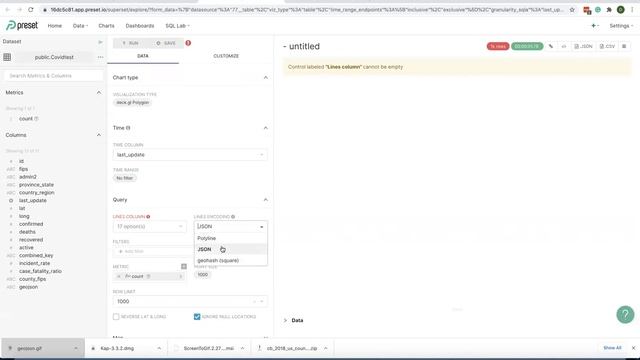Click the dataset table grid icon
The height and width of the screenshot is (360, 640).
(7, 57)
